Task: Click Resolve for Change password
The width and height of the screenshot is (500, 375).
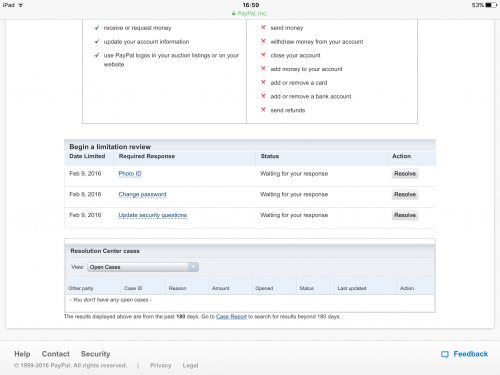Action: tap(405, 194)
